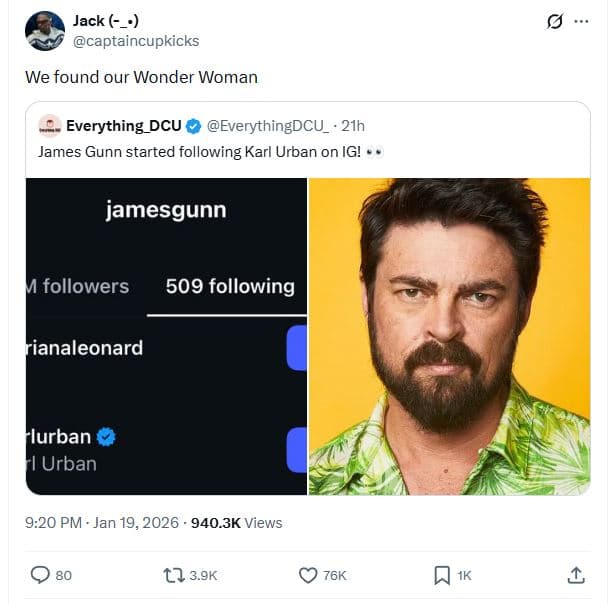The image size is (615, 604).
Task: Click the reply comment icon
Action: (40, 575)
